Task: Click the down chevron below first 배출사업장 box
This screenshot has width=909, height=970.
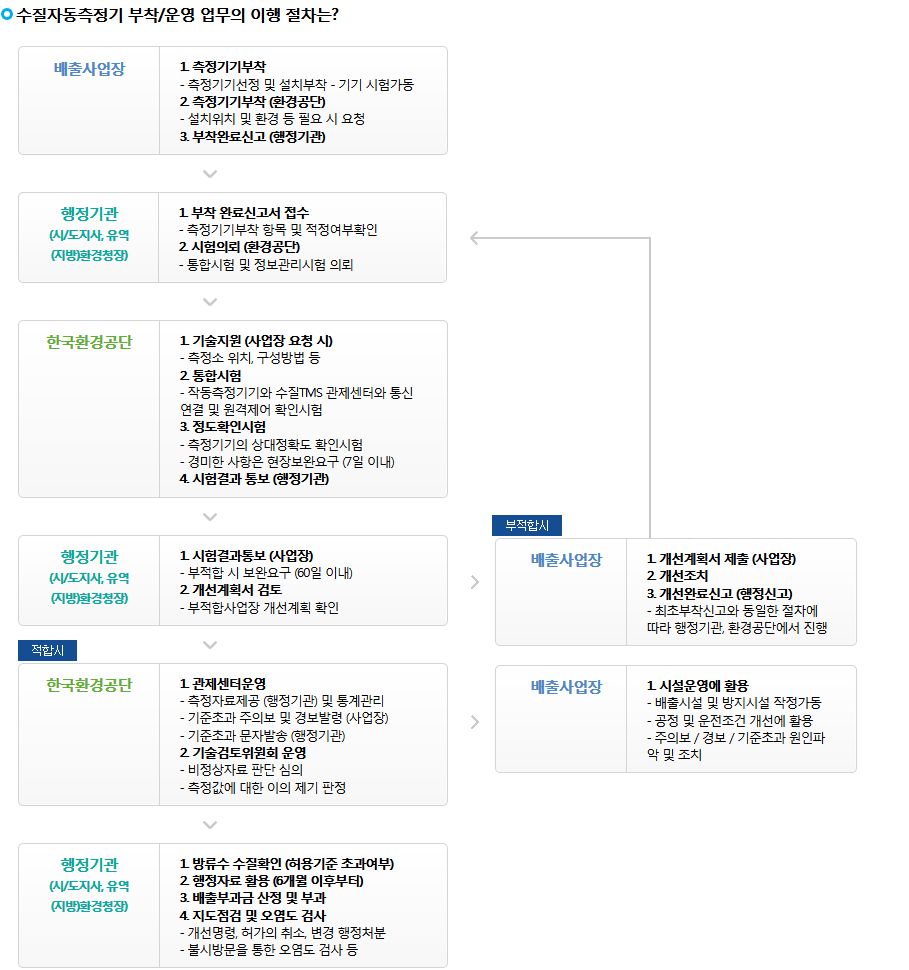Action: click(209, 174)
